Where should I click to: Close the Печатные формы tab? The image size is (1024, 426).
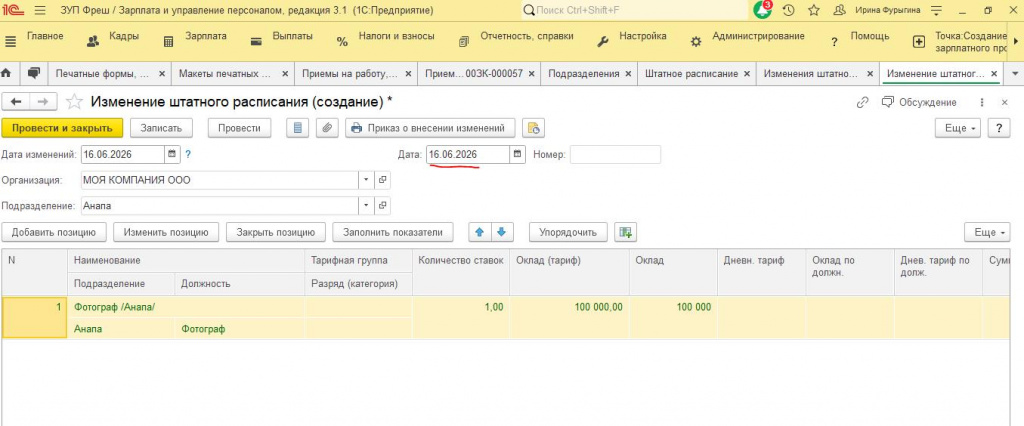tap(162, 74)
